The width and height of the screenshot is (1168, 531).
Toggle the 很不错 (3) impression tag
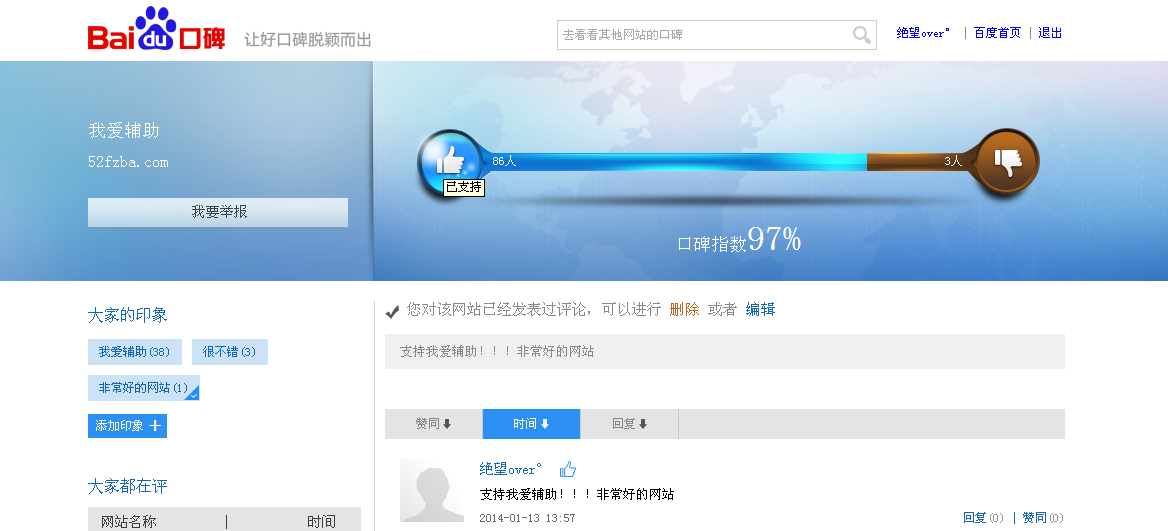point(229,352)
